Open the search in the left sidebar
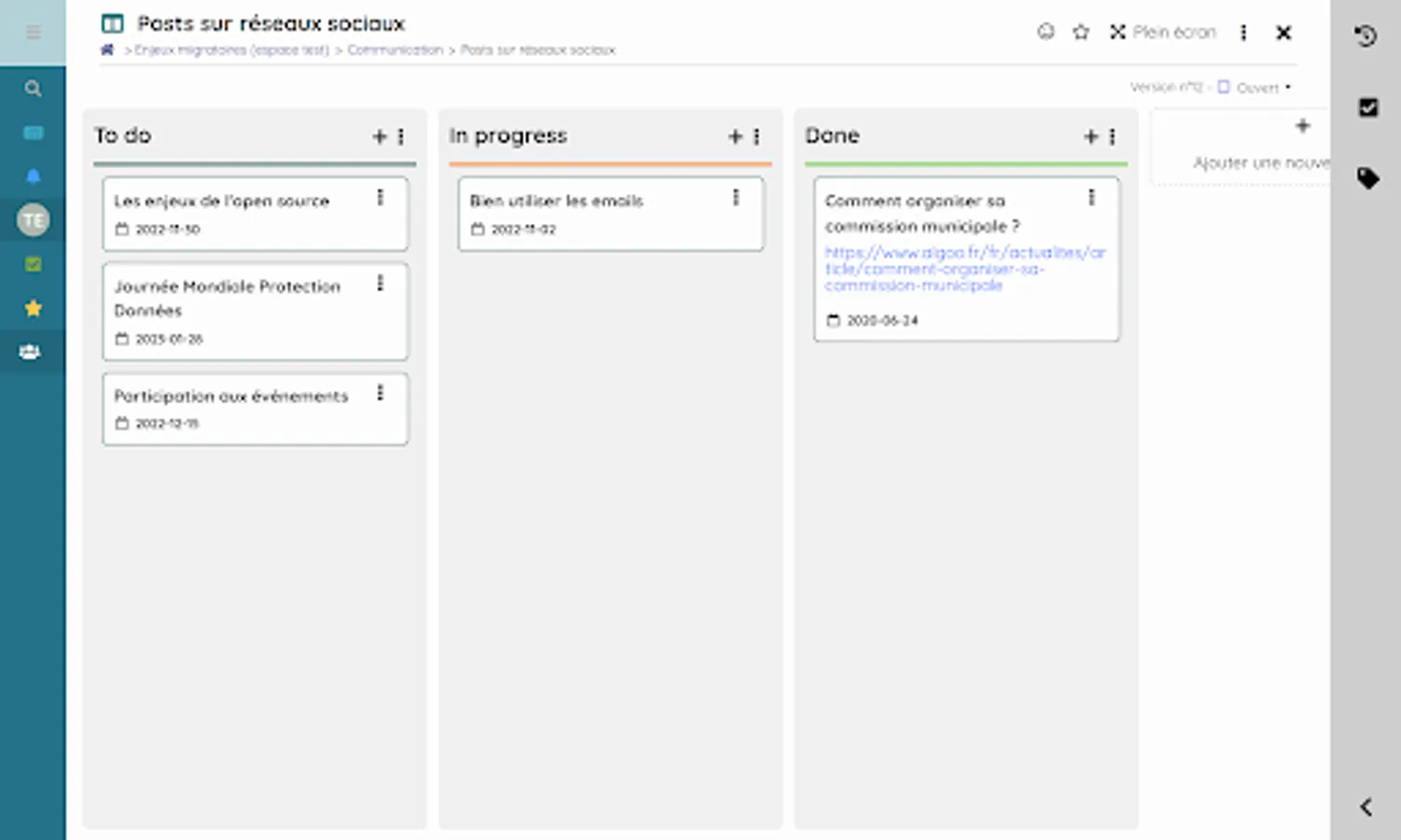This screenshot has height=840, width=1401. 34,88
